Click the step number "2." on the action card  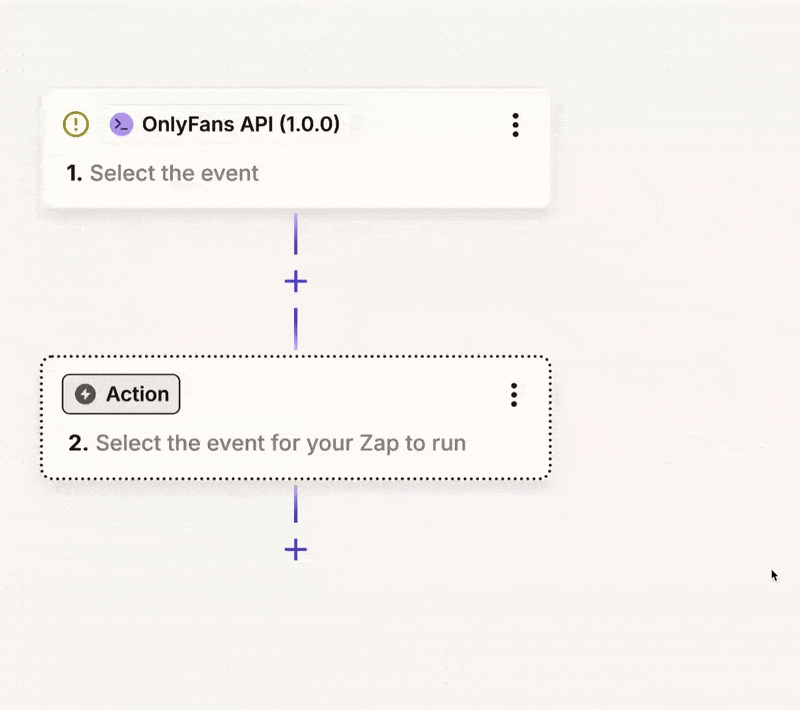coord(78,442)
